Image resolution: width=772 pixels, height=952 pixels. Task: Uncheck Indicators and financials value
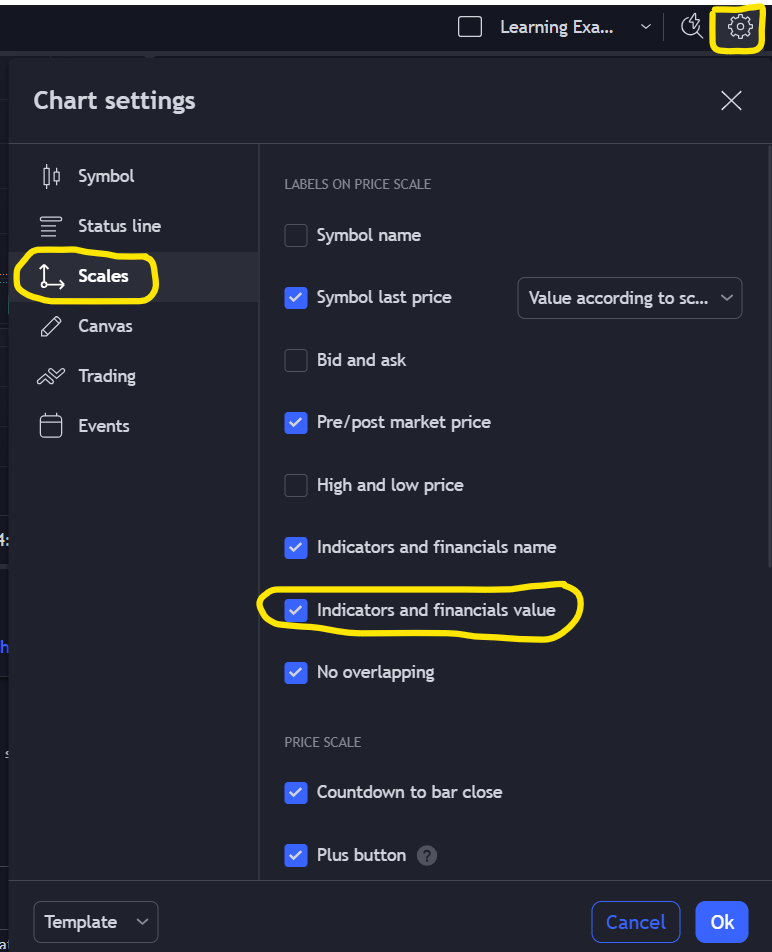296,610
